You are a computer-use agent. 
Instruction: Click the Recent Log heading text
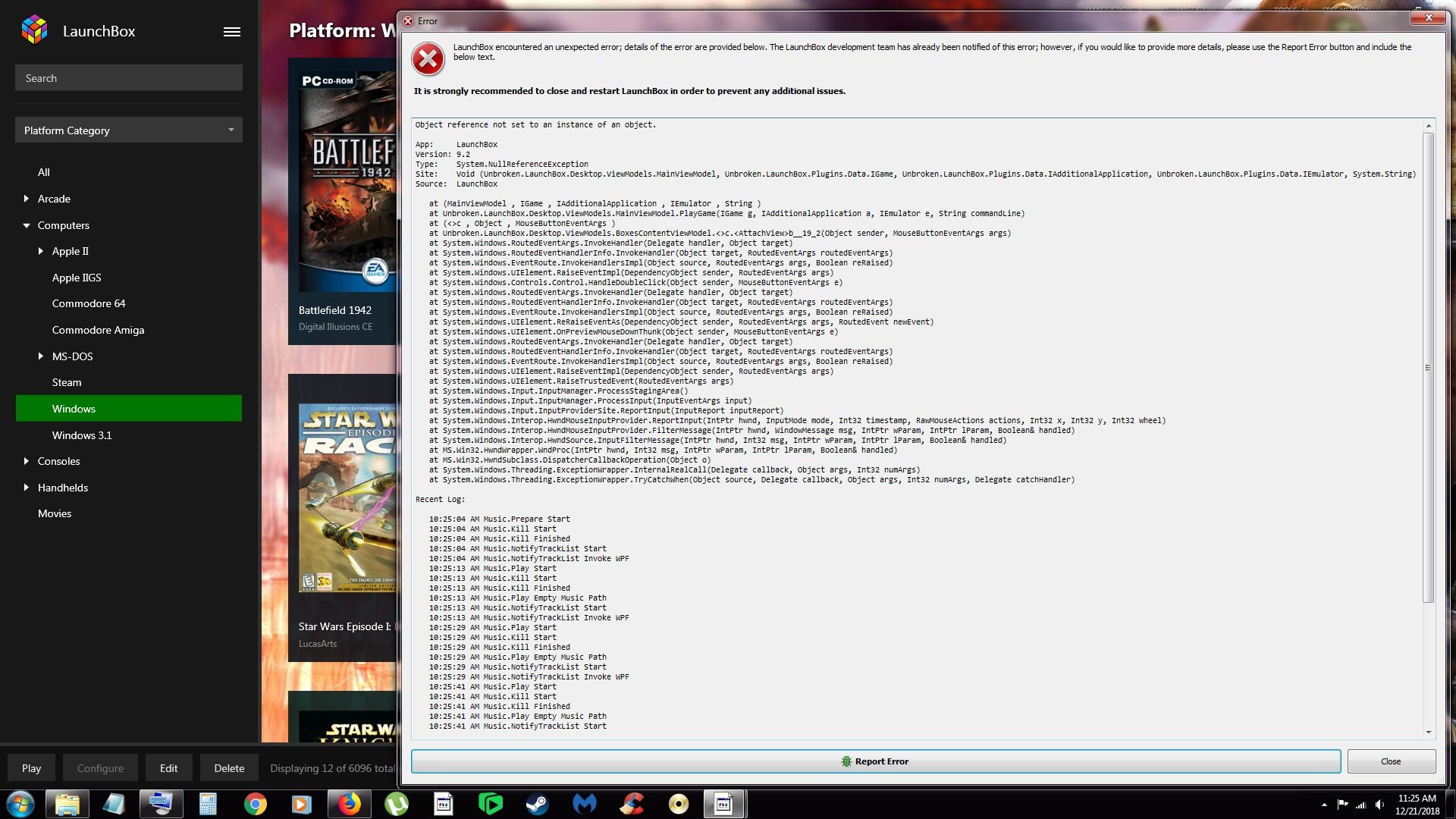(440, 500)
